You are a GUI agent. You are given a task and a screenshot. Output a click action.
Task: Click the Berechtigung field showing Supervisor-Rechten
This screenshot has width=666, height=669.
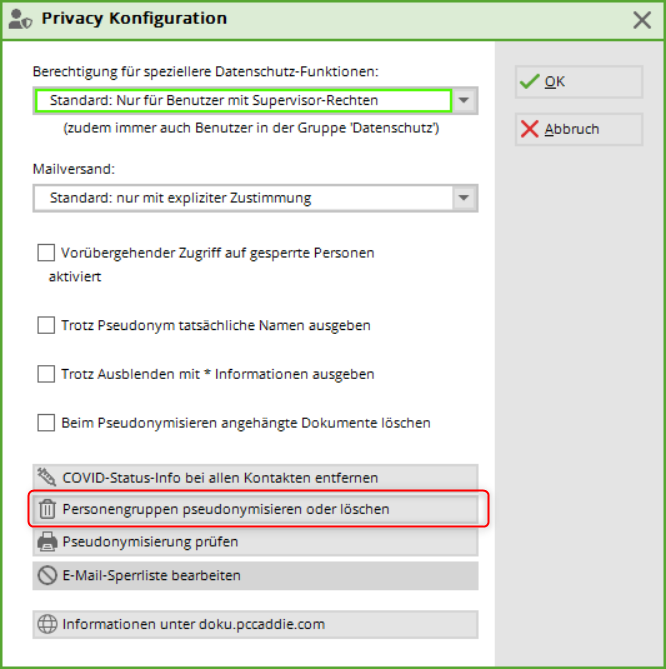[242, 101]
